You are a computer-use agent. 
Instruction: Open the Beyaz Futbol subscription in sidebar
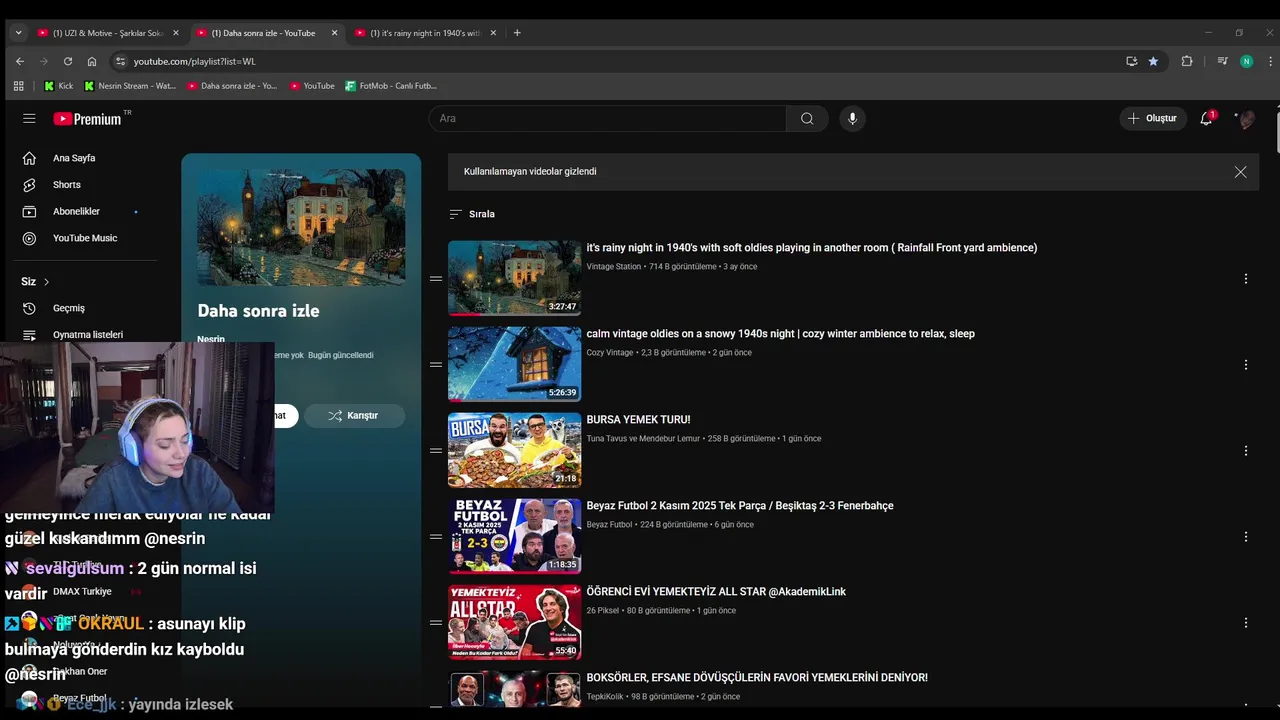(80, 698)
